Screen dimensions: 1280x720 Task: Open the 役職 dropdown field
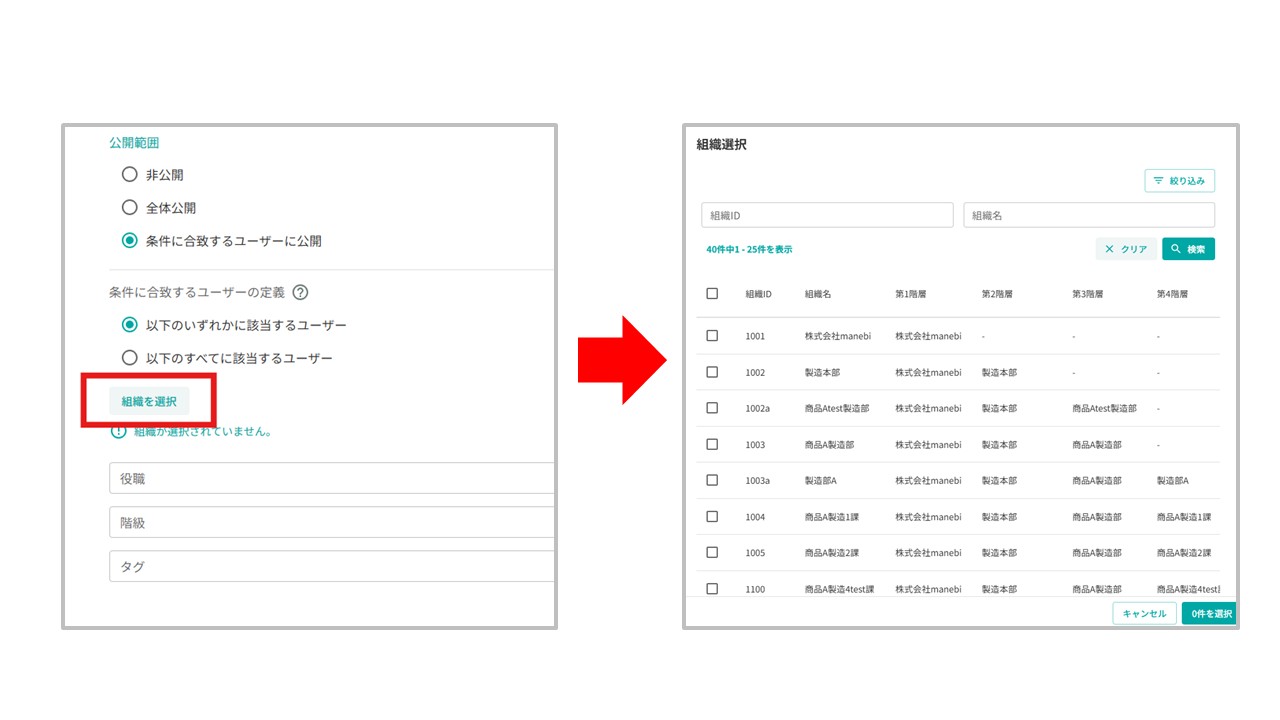tap(331, 479)
